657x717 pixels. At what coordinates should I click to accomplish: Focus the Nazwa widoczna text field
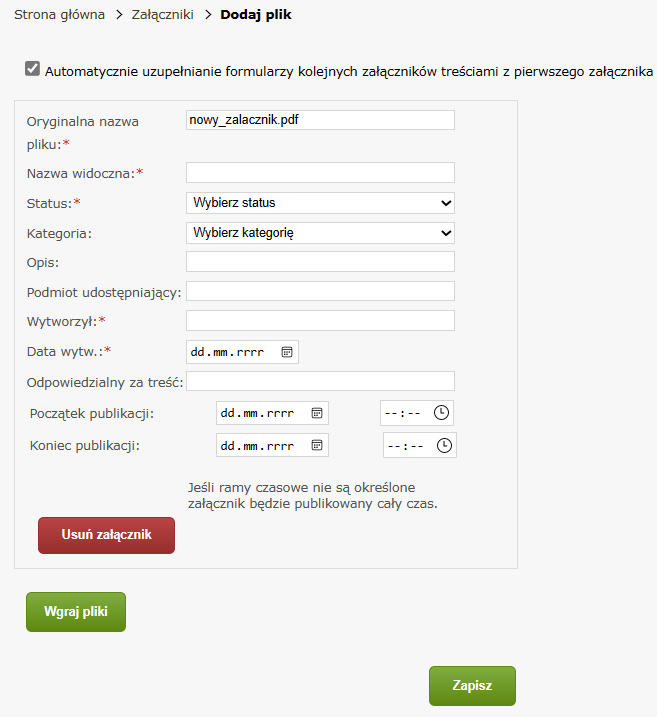[x=320, y=173]
